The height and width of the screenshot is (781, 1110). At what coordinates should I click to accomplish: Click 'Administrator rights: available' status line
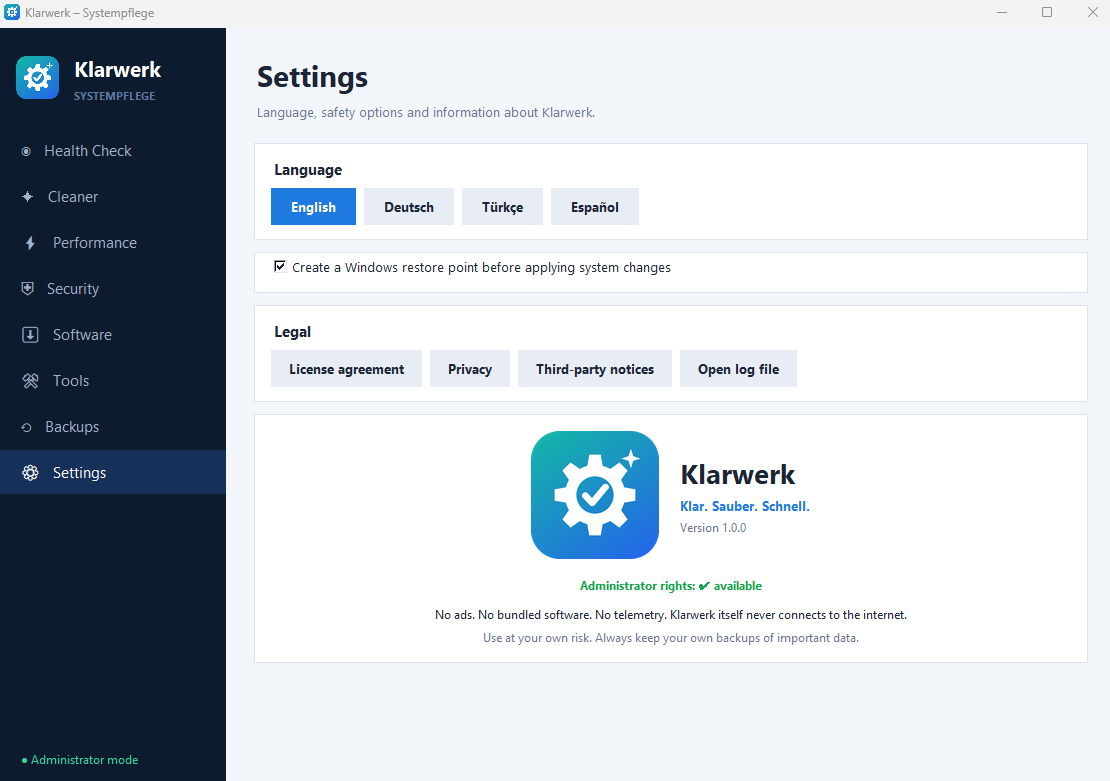click(x=671, y=586)
